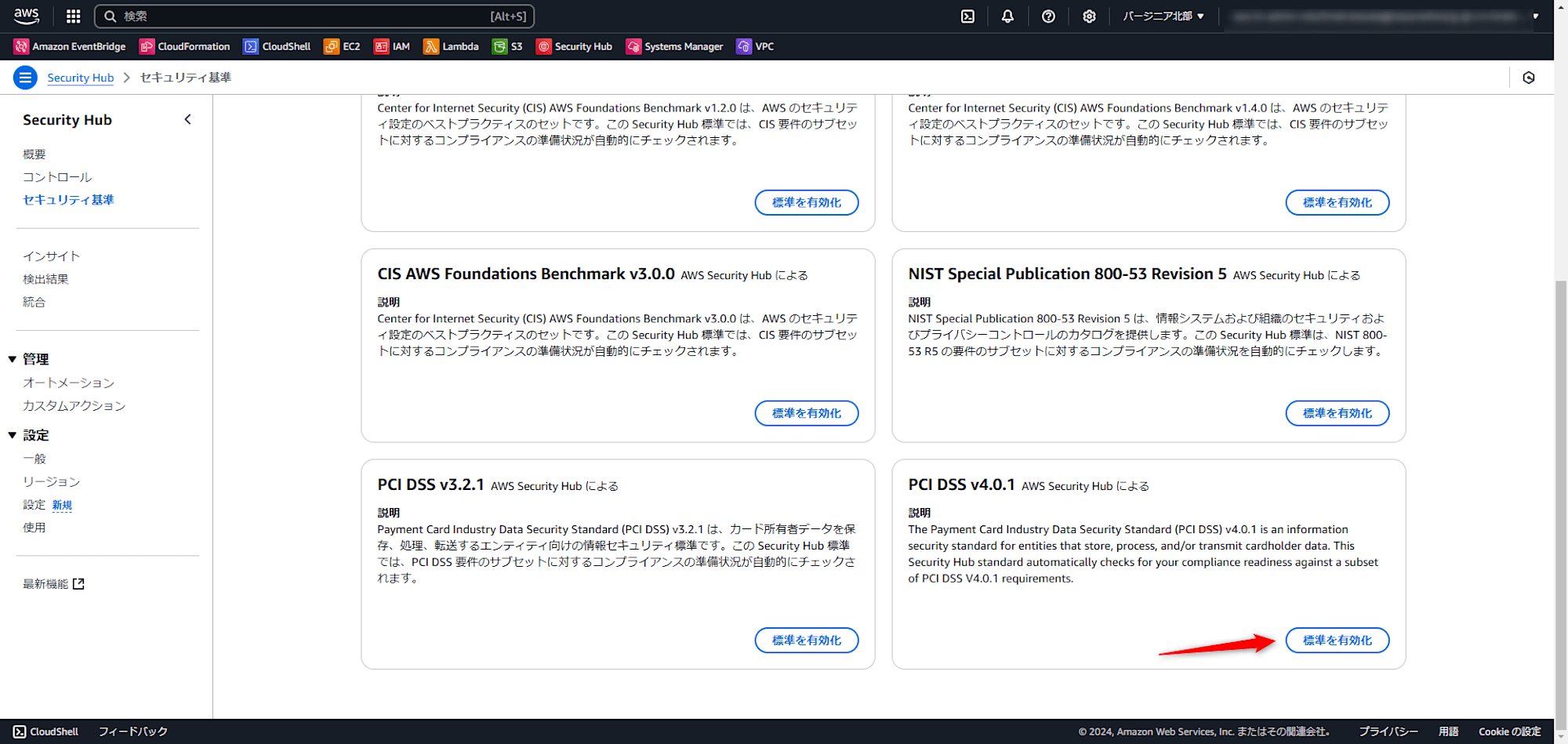The width and height of the screenshot is (1568, 744).
Task: Enable the CIS Benchmark v1.2.0 standard
Action: tap(807, 202)
